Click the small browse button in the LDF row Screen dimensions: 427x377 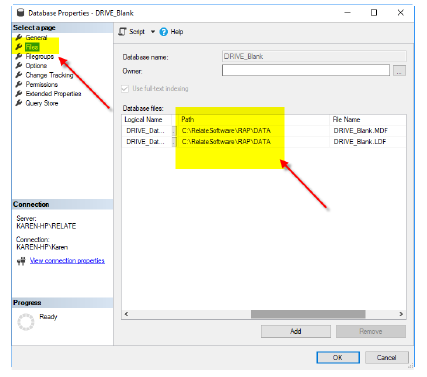(x=174, y=142)
